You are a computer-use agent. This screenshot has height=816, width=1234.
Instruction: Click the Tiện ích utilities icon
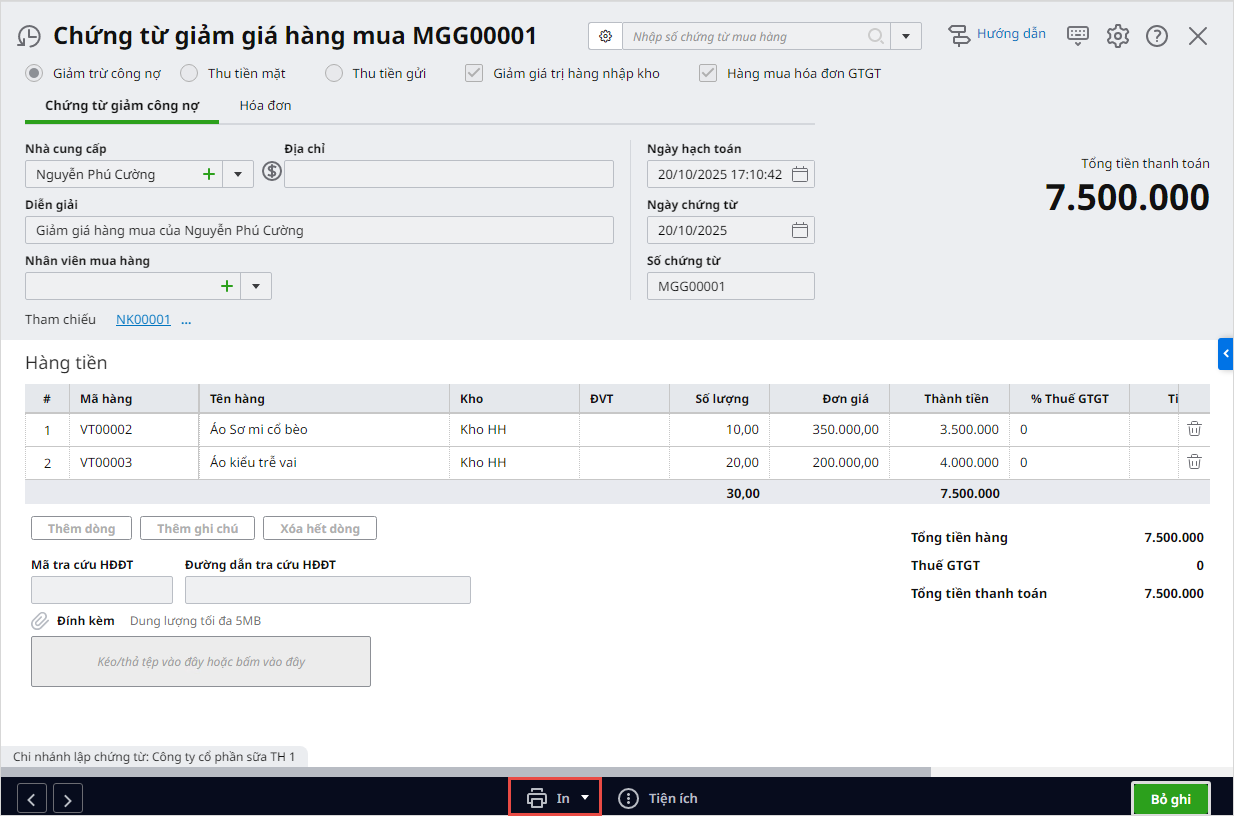point(628,798)
